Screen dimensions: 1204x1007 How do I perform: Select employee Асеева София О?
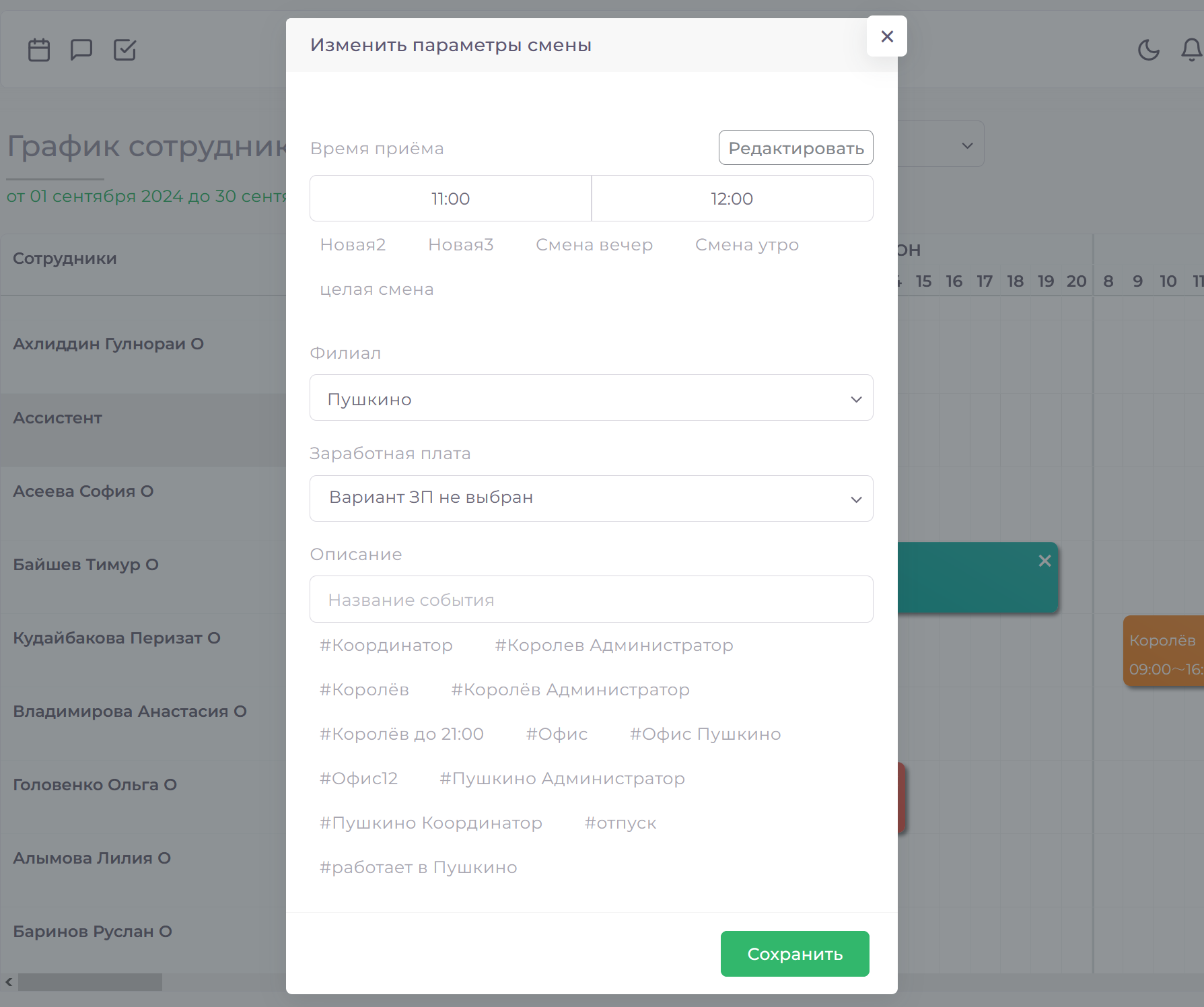(x=83, y=491)
